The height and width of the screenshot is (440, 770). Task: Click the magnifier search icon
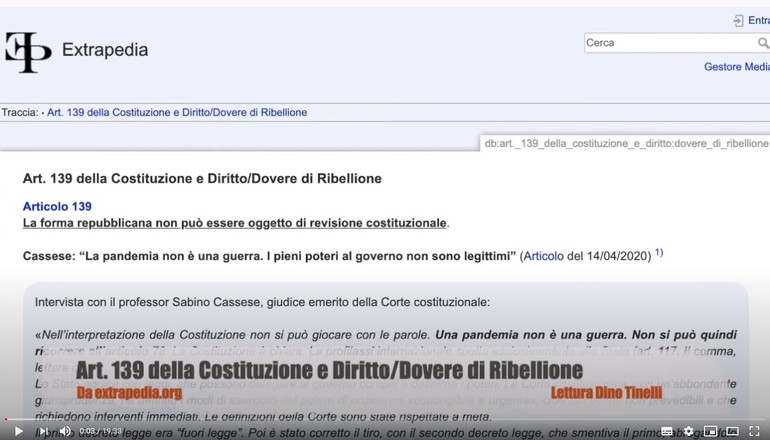pyautogui.click(x=763, y=43)
